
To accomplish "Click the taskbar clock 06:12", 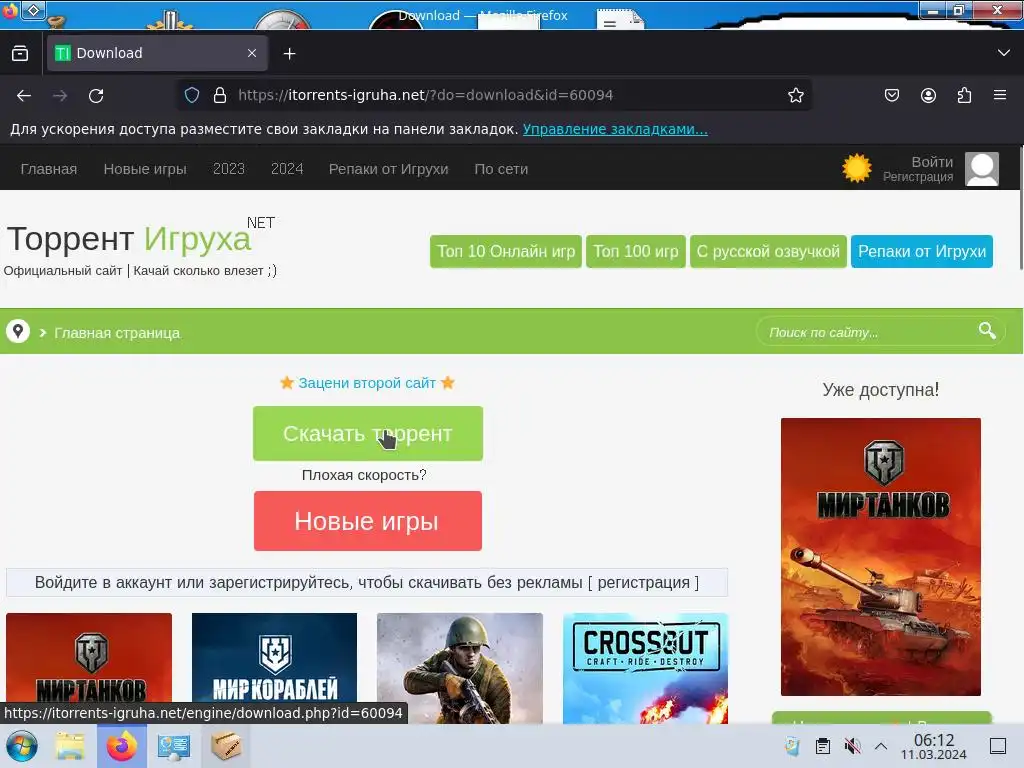I will coord(933,746).
